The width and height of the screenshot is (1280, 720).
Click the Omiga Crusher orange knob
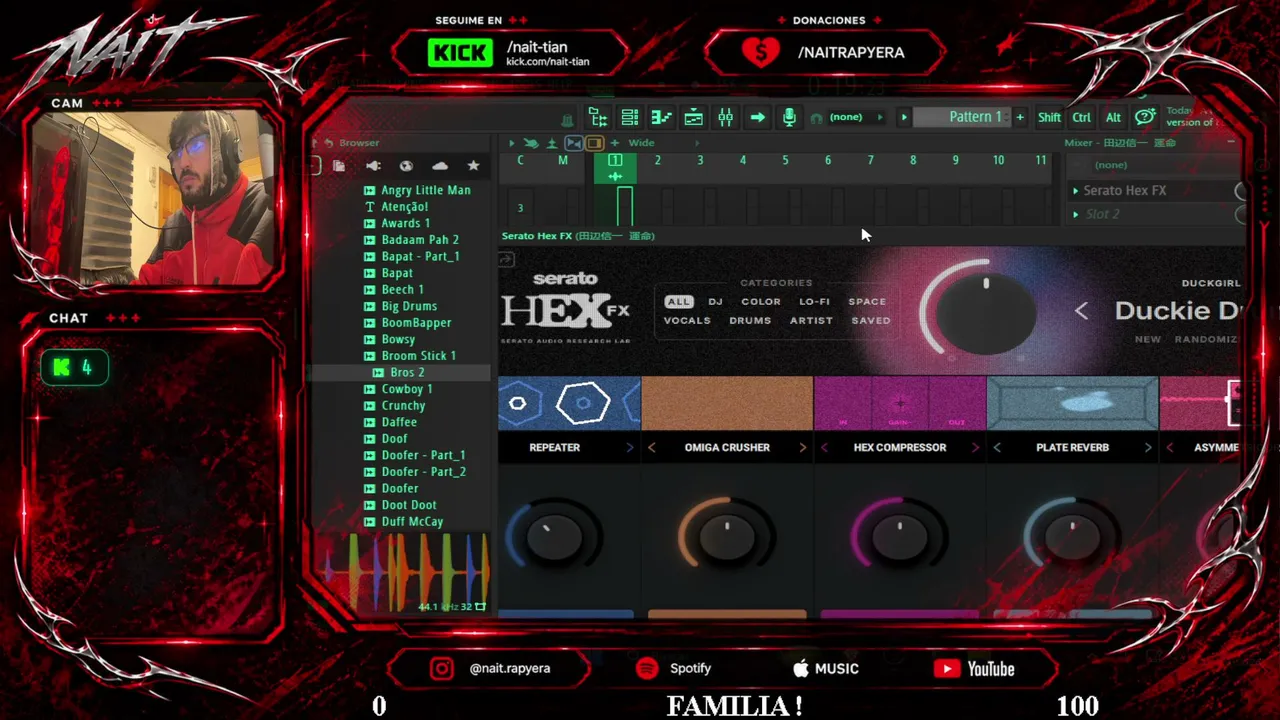(727, 538)
